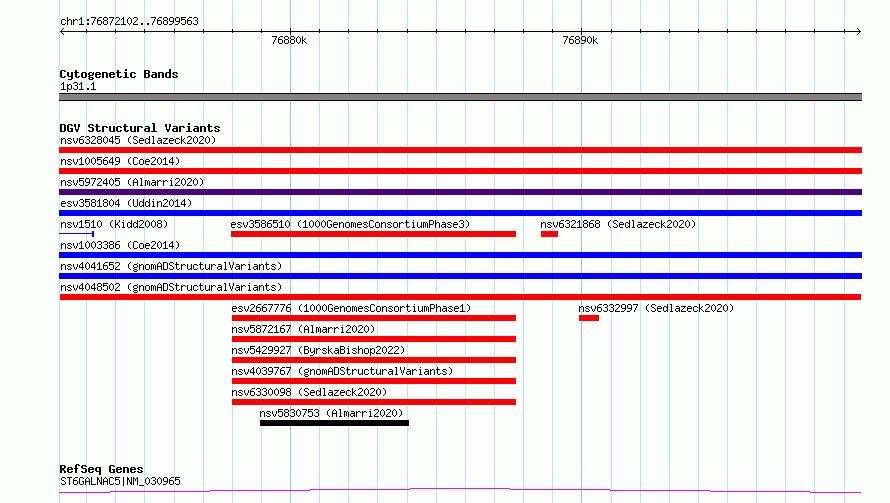Open esv3586510 (1000GenomesConsortiumPhase3) label
The height and width of the screenshot is (503, 890).
[350, 224]
